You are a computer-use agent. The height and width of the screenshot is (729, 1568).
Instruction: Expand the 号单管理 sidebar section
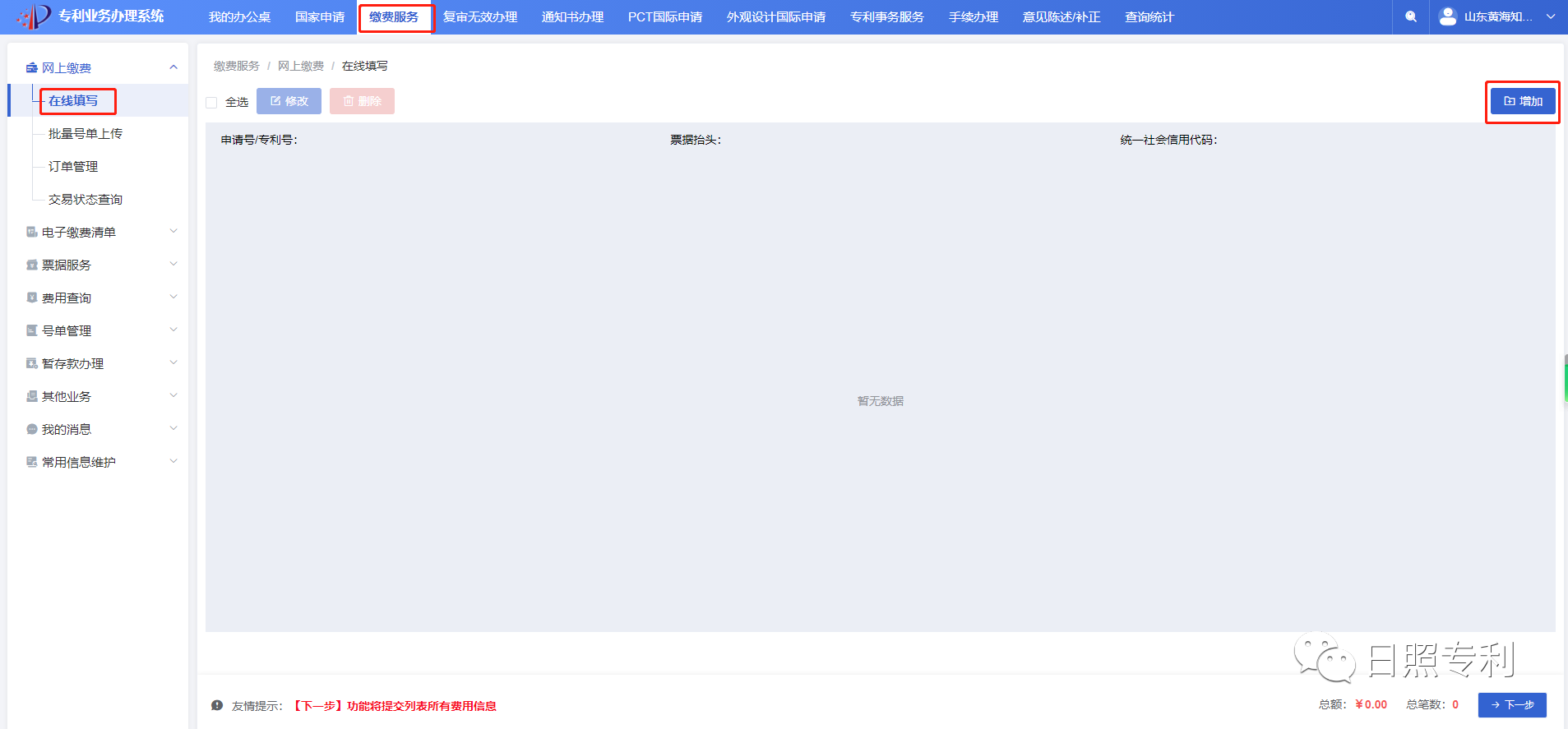(173, 330)
